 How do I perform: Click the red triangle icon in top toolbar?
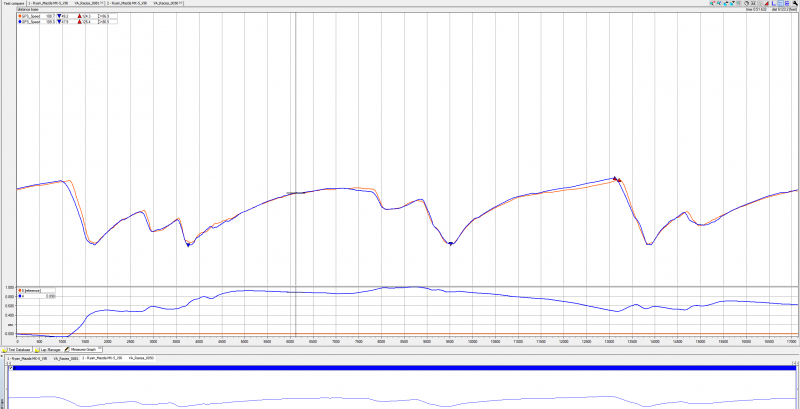coord(767,4)
